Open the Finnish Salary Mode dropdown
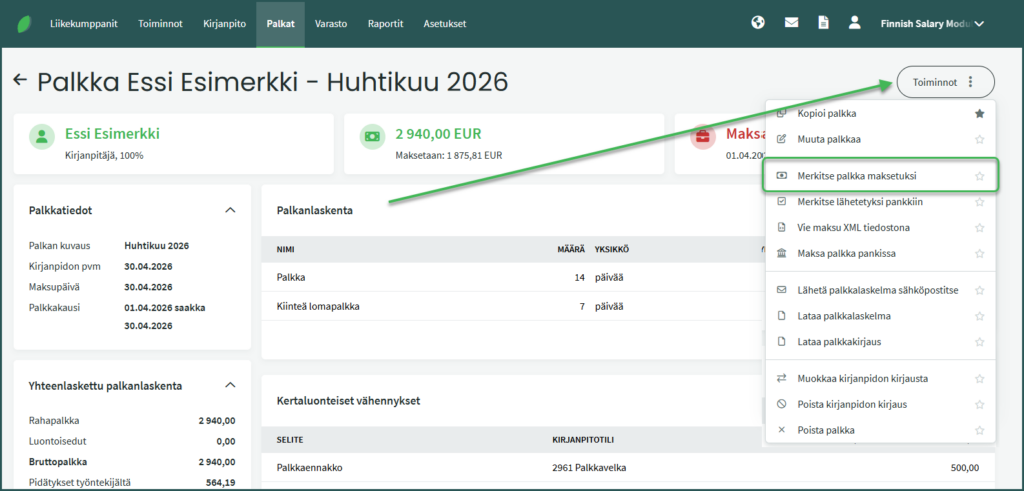This screenshot has width=1024, height=491. [x=932, y=23]
